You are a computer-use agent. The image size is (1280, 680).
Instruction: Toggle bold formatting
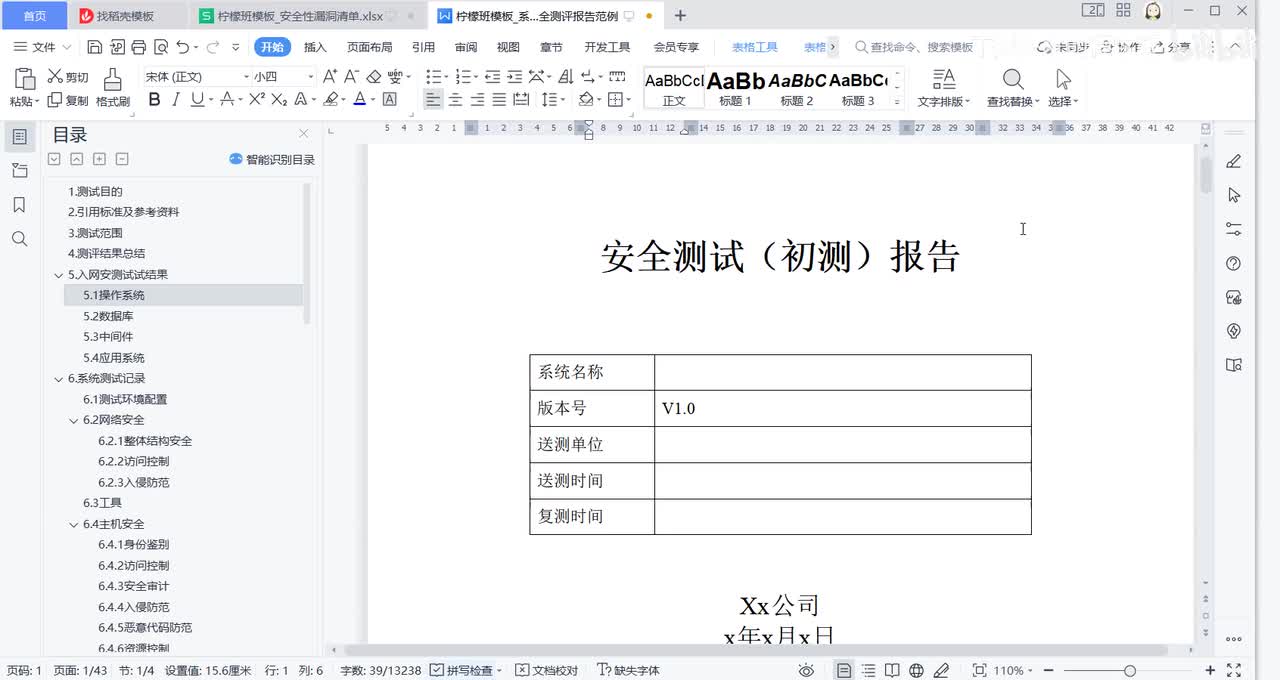pyautogui.click(x=154, y=99)
